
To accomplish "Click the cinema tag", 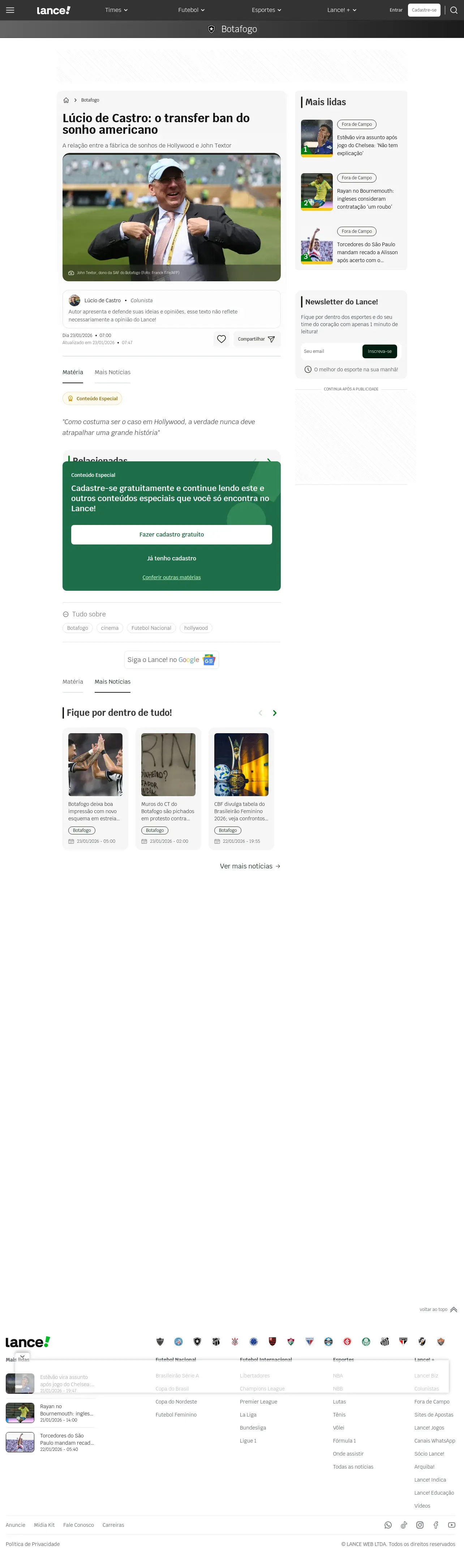I will click(x=109, y=628).
